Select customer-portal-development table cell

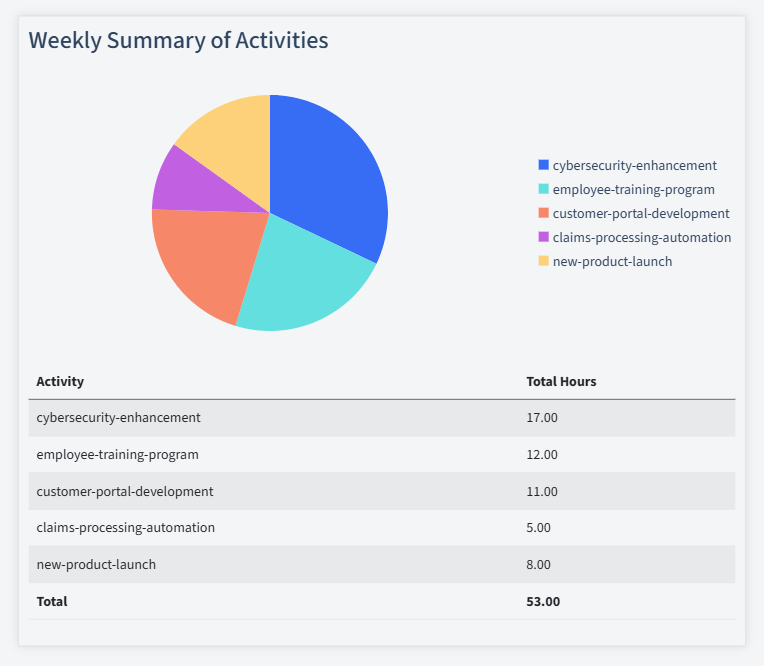tap(125, 491)
